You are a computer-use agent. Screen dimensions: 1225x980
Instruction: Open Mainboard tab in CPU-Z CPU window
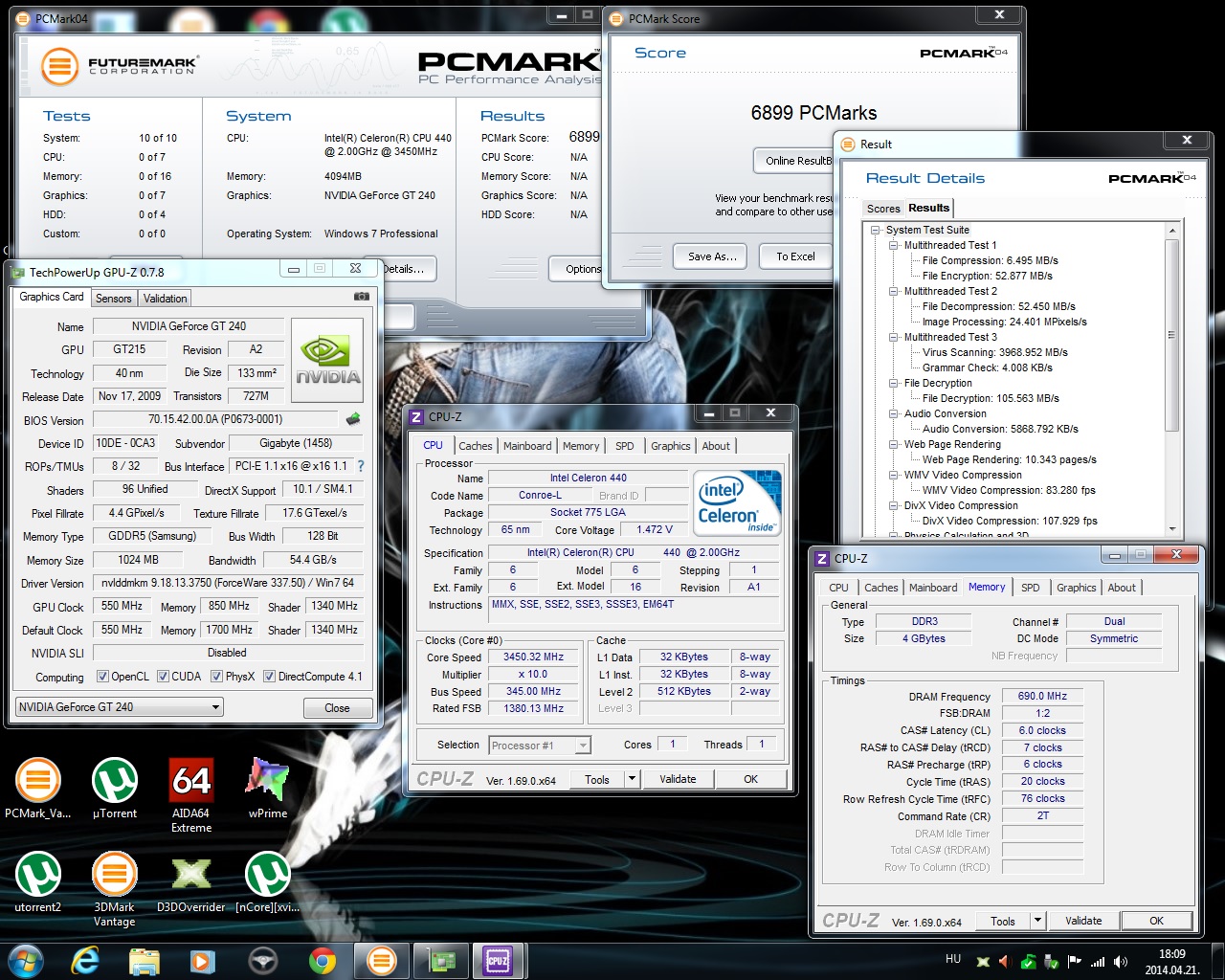(527, 446)
